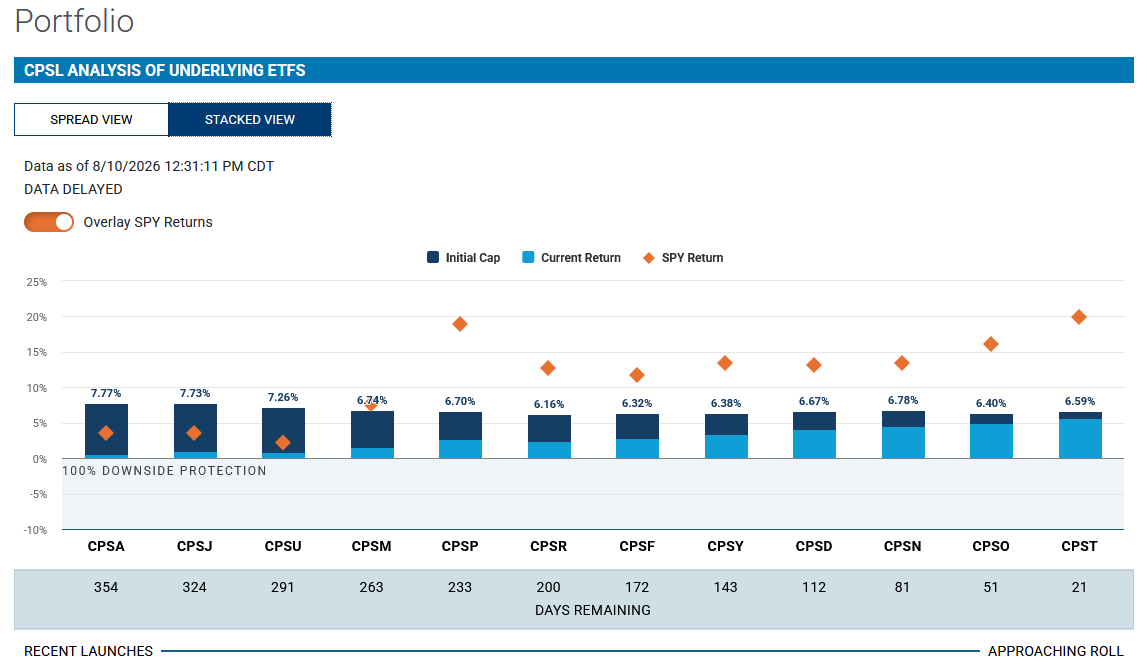Click the CPSF SPY return diamond marker

pyautogui.click(x=637, y=375)
